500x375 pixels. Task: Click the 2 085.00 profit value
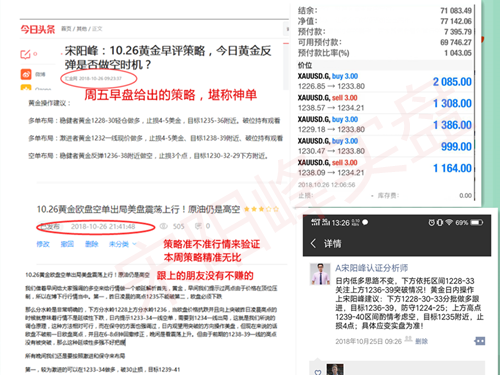[452, 82]
